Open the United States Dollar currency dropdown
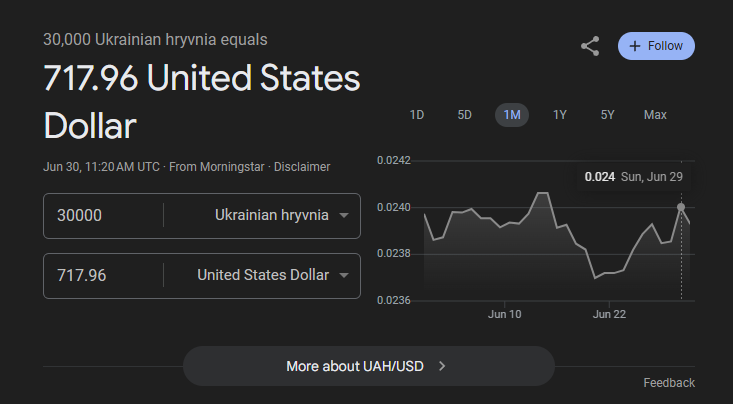 click(273, 275)
